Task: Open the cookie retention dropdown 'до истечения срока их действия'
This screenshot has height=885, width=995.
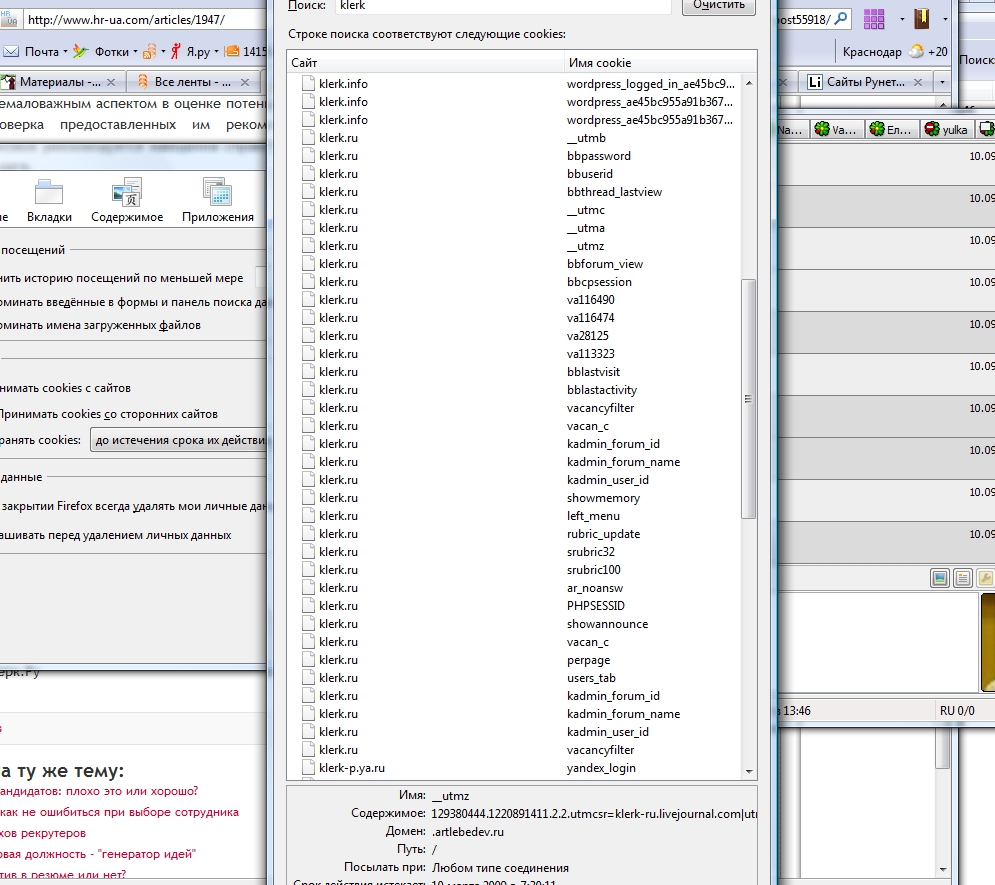Action: click(x=179, y=440)
